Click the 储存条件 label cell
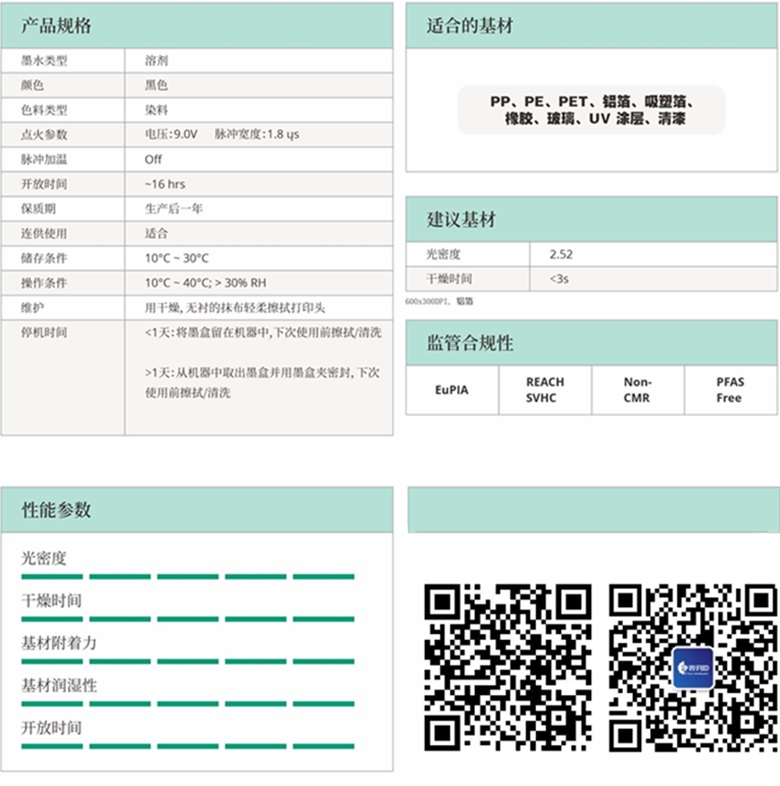 (x=63, y=258)
